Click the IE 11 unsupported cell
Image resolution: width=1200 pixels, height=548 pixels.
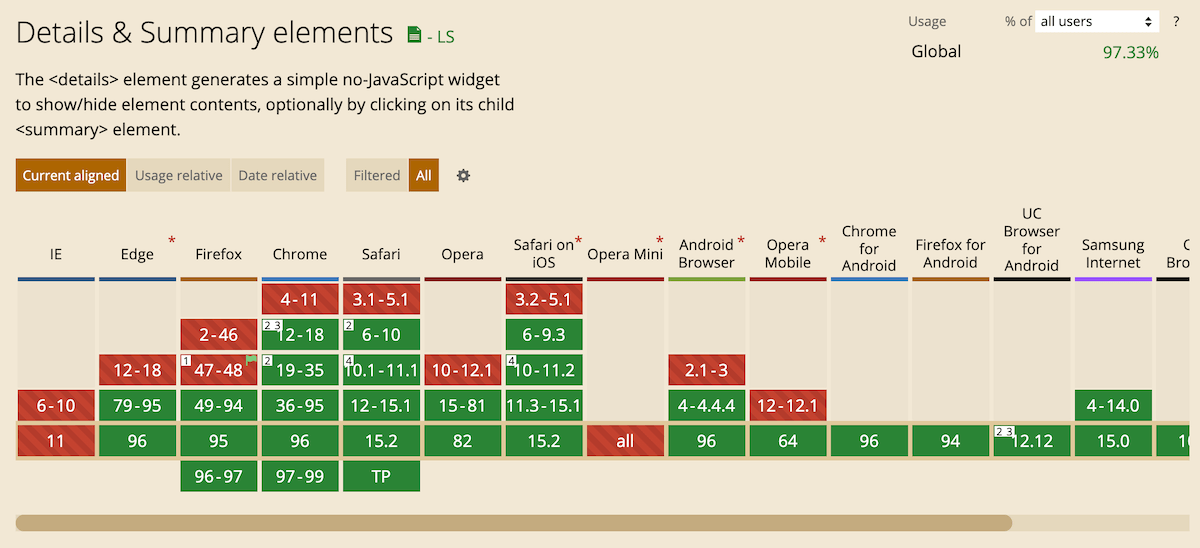56,441
